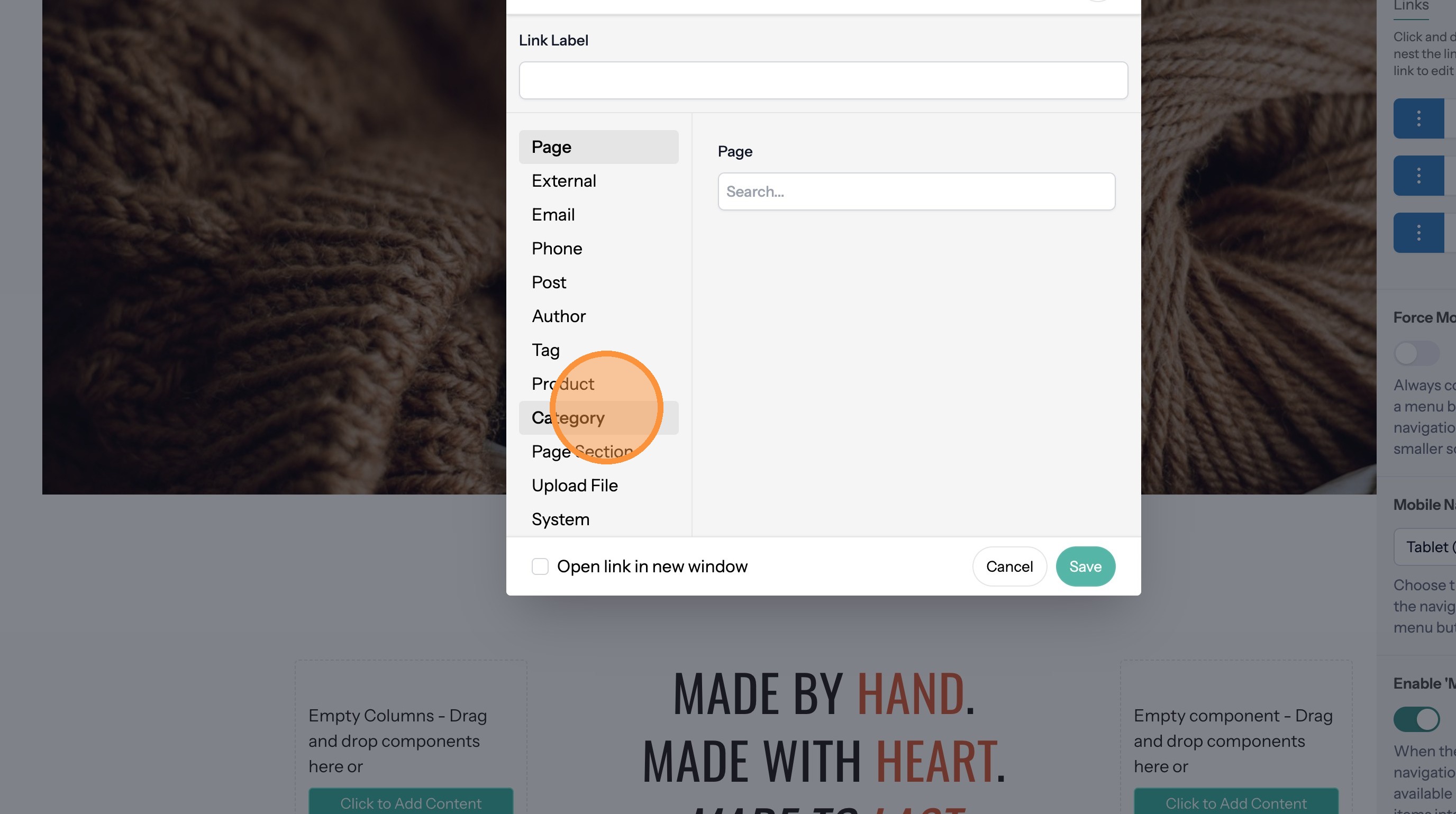Click the bottom link's three-dot handle
The height and width of the screenshot is (814, 1456).
[1418, 233]
